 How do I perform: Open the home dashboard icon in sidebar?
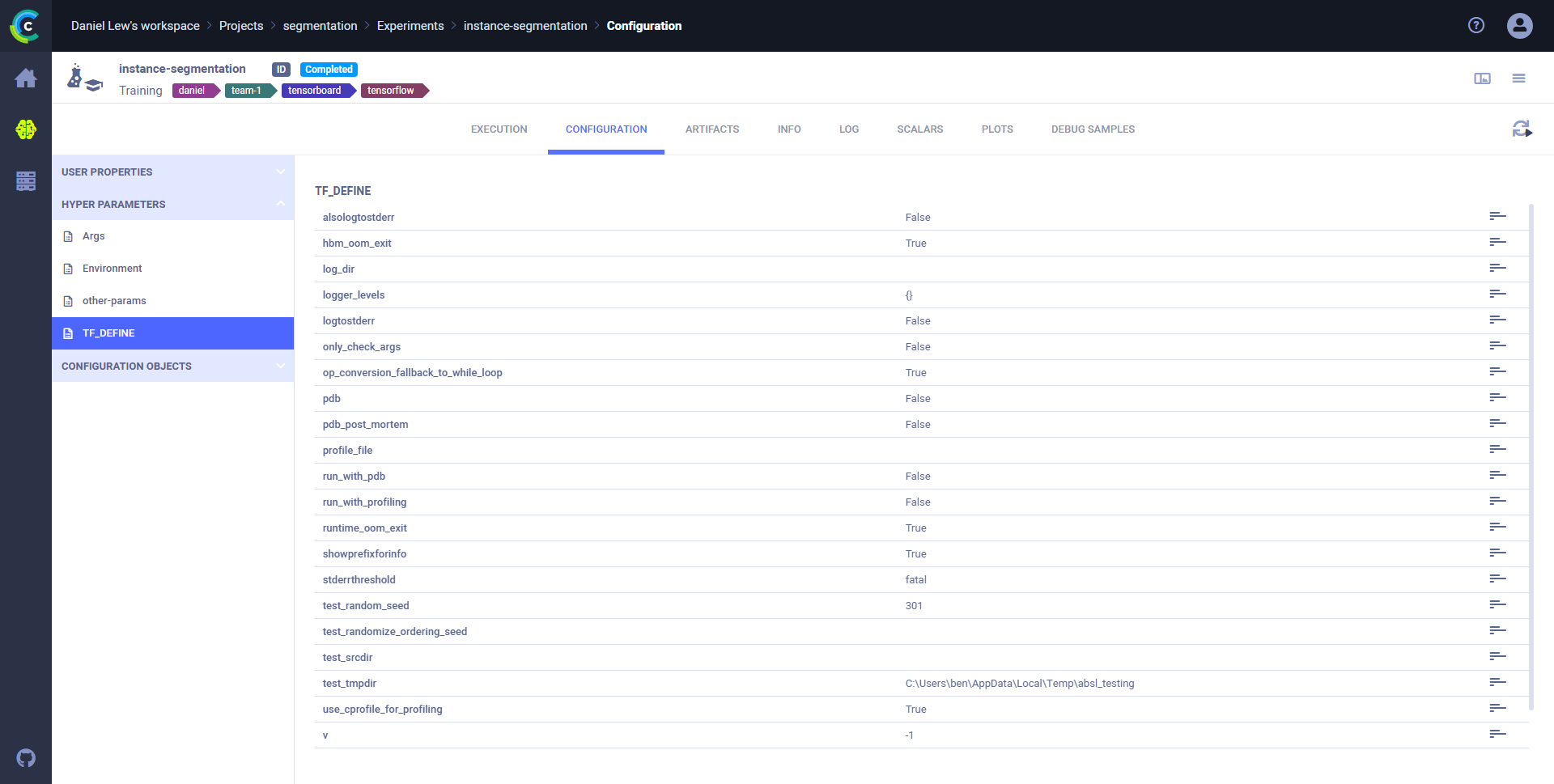click(26, 78)
